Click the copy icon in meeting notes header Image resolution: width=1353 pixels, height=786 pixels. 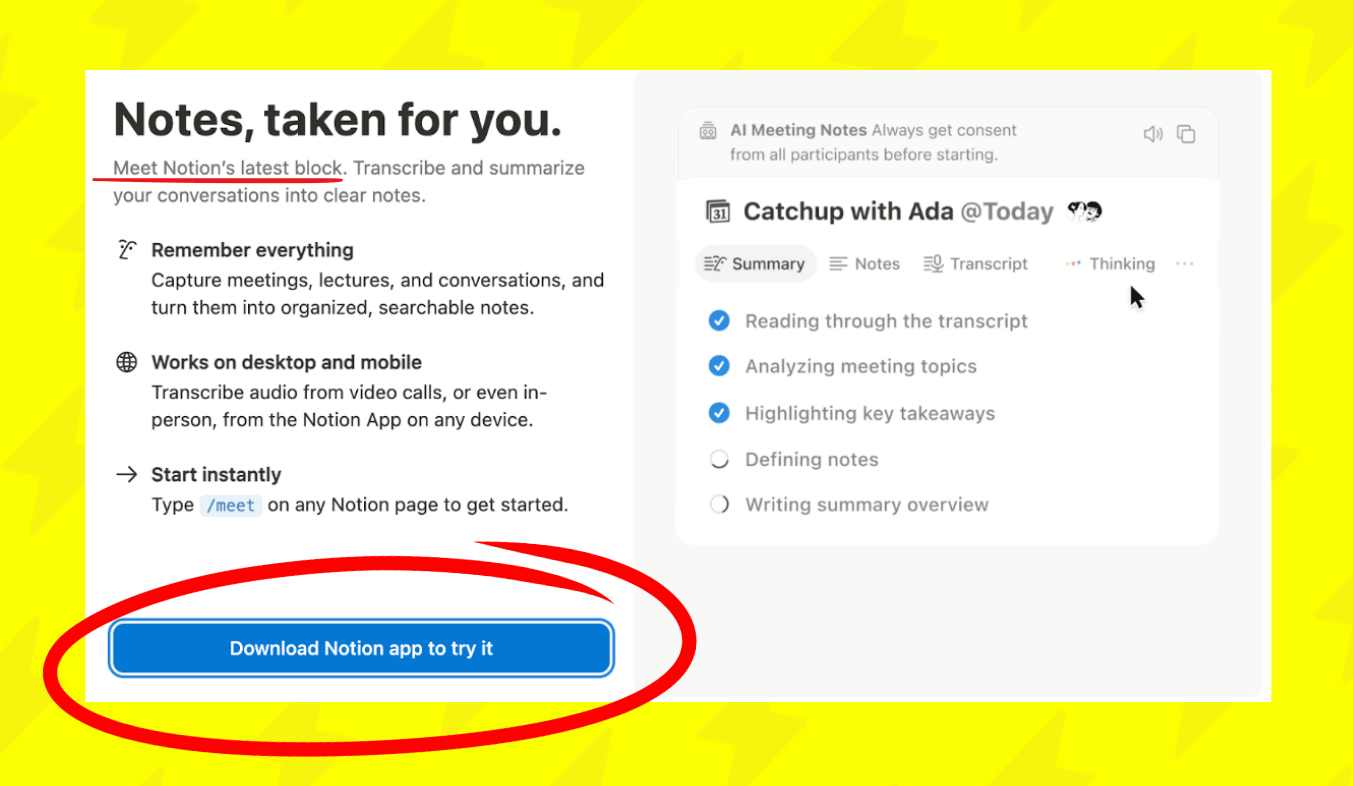pyautogui.click(x=1186, y=134)
